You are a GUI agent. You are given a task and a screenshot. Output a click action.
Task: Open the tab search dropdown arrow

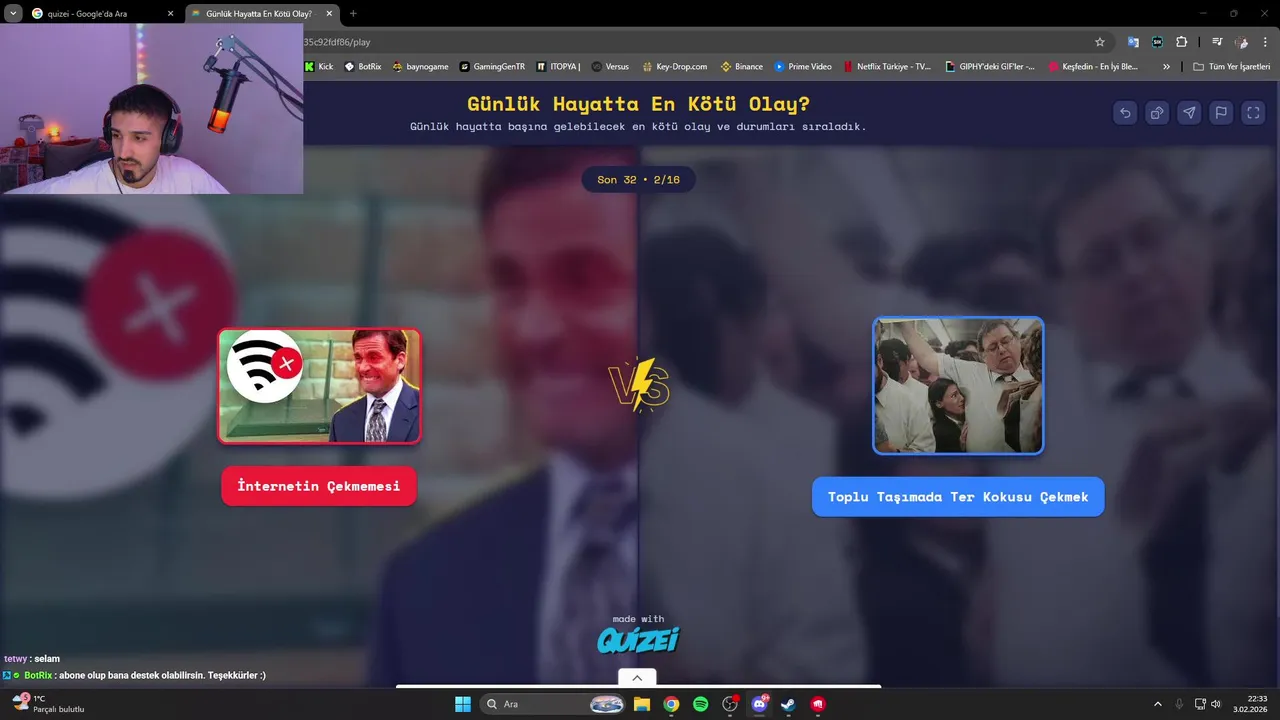tap(13, 14)
